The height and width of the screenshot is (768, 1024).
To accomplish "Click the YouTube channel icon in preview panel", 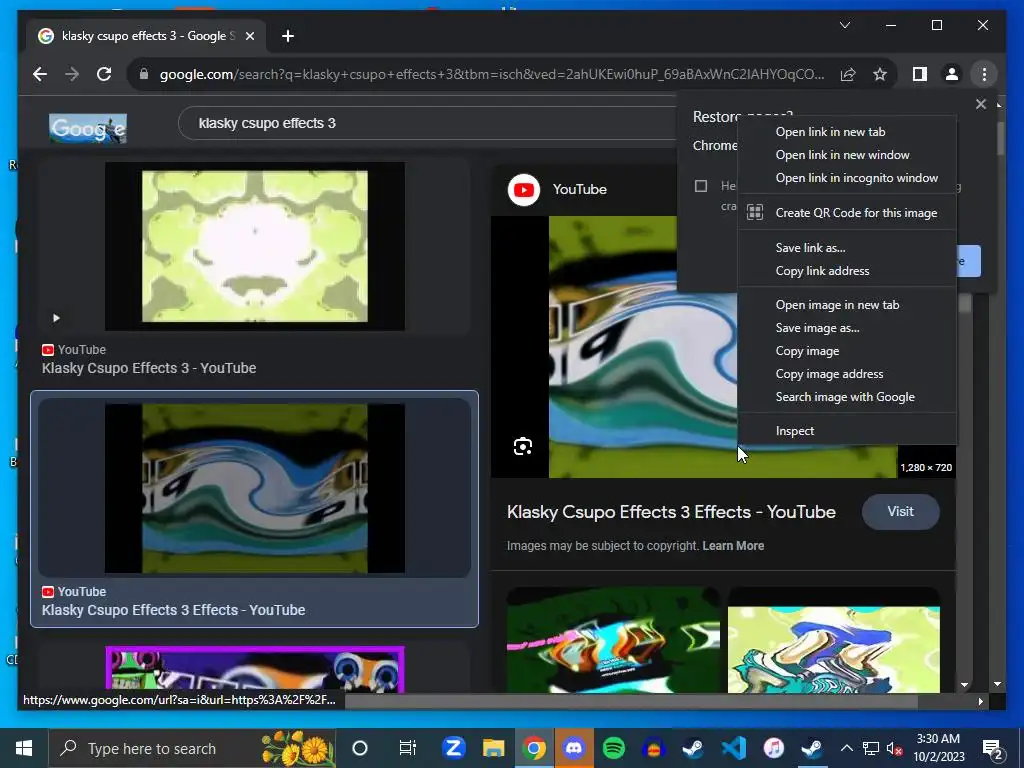I will pyautogui.click(x=524, y=189).
